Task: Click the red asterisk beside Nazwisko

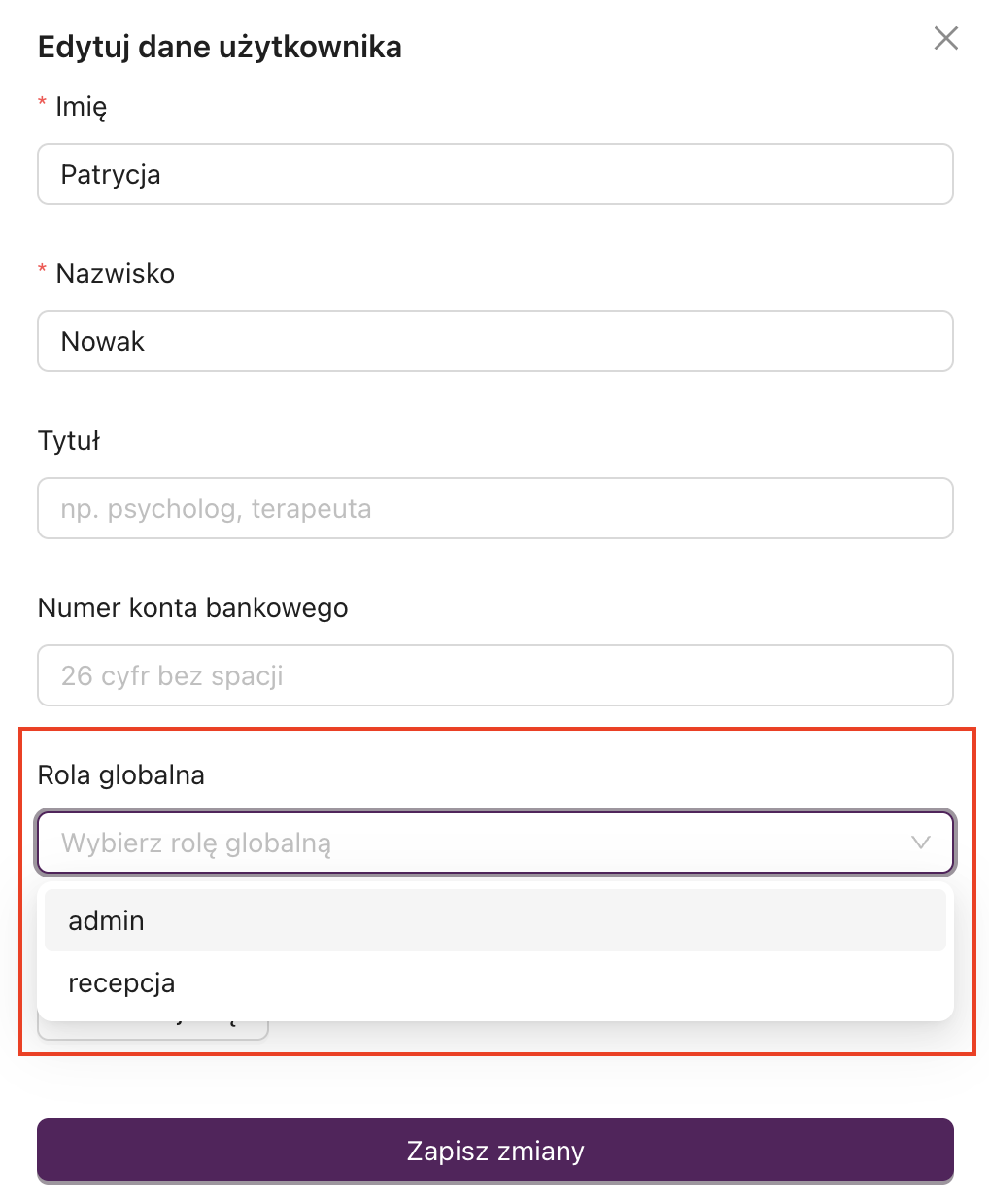Action: tap(42, 269)
